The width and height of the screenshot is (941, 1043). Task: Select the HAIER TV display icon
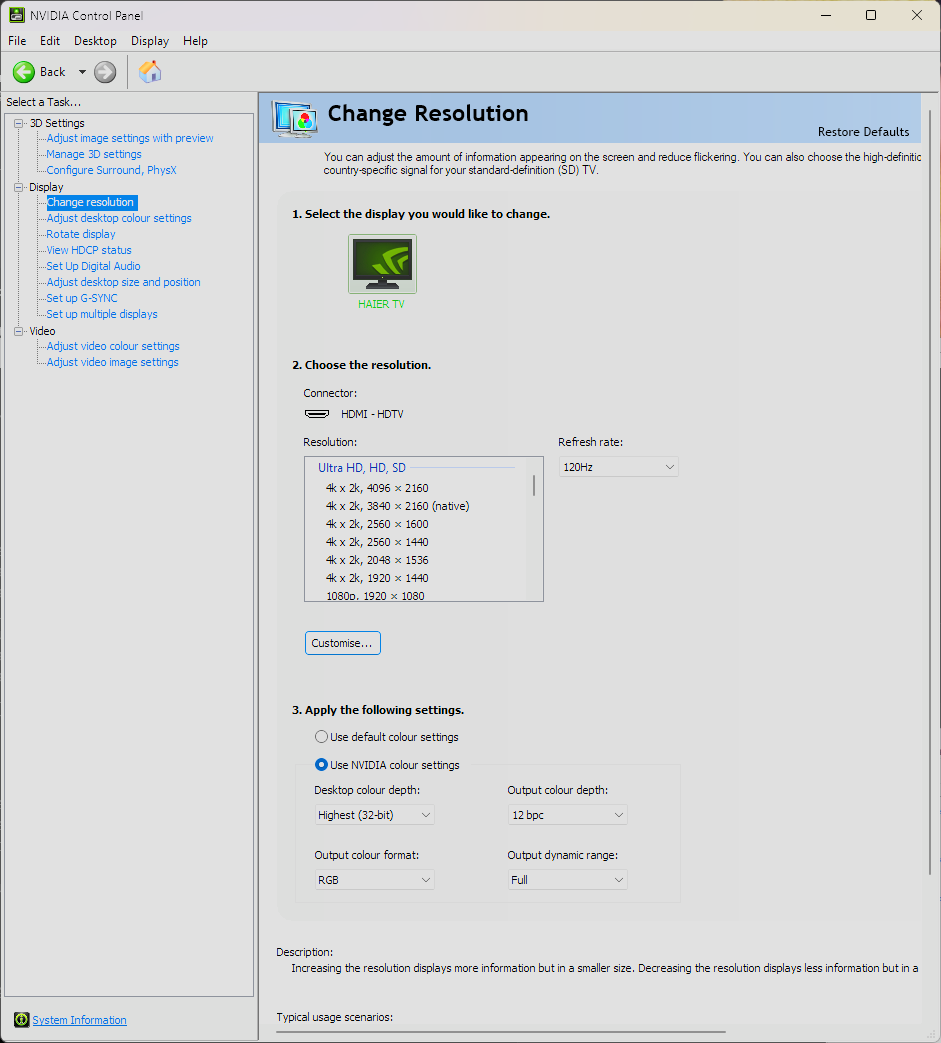point(382,263)
